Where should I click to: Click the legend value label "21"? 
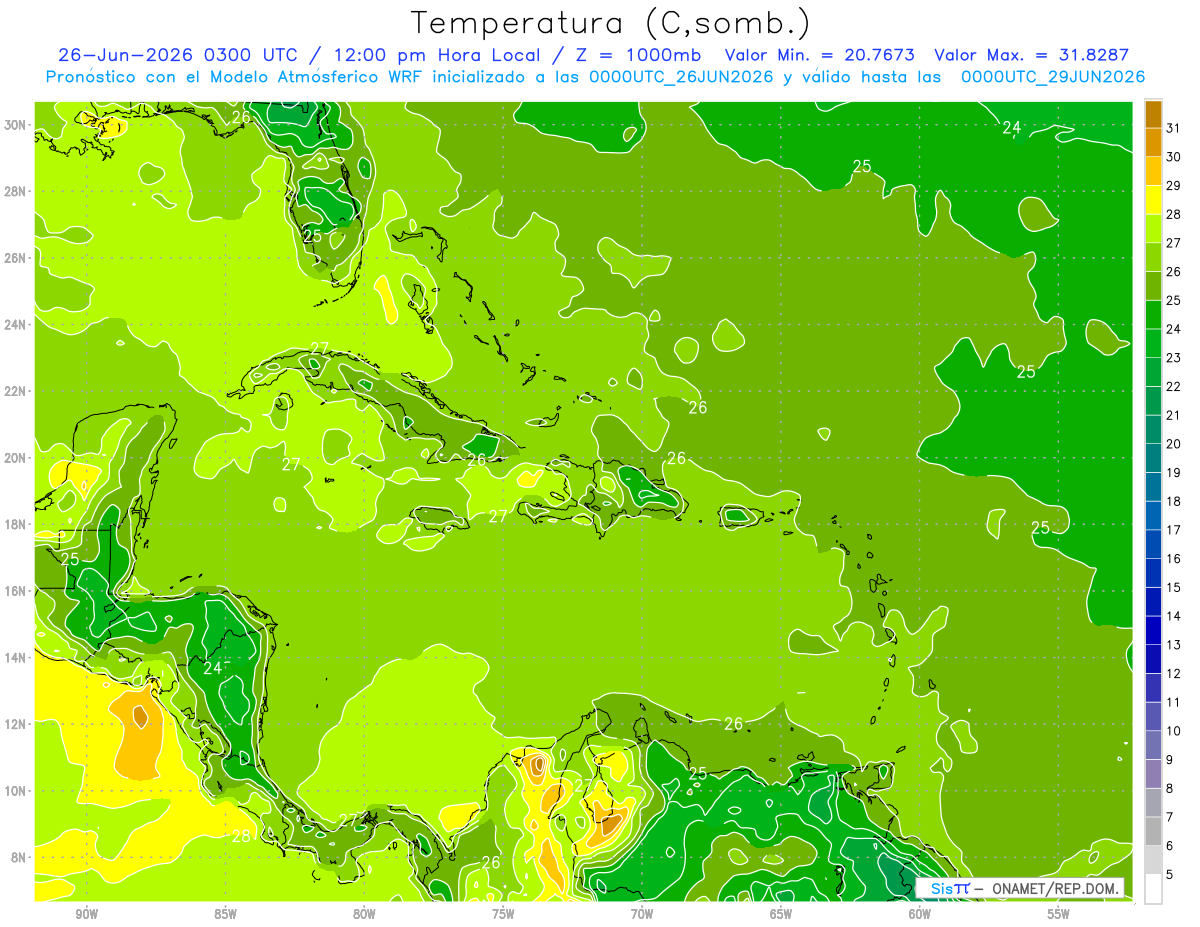click(1173, 415)
